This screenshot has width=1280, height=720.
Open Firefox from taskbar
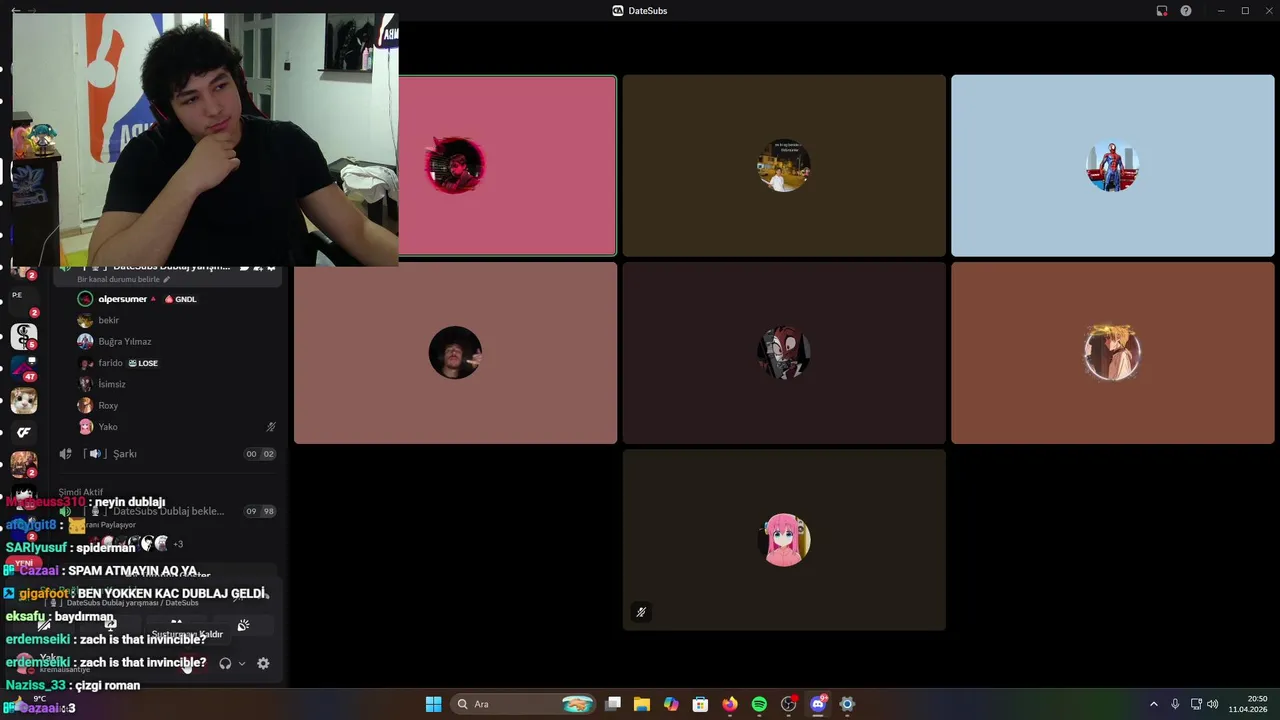(x=730, y=704)
